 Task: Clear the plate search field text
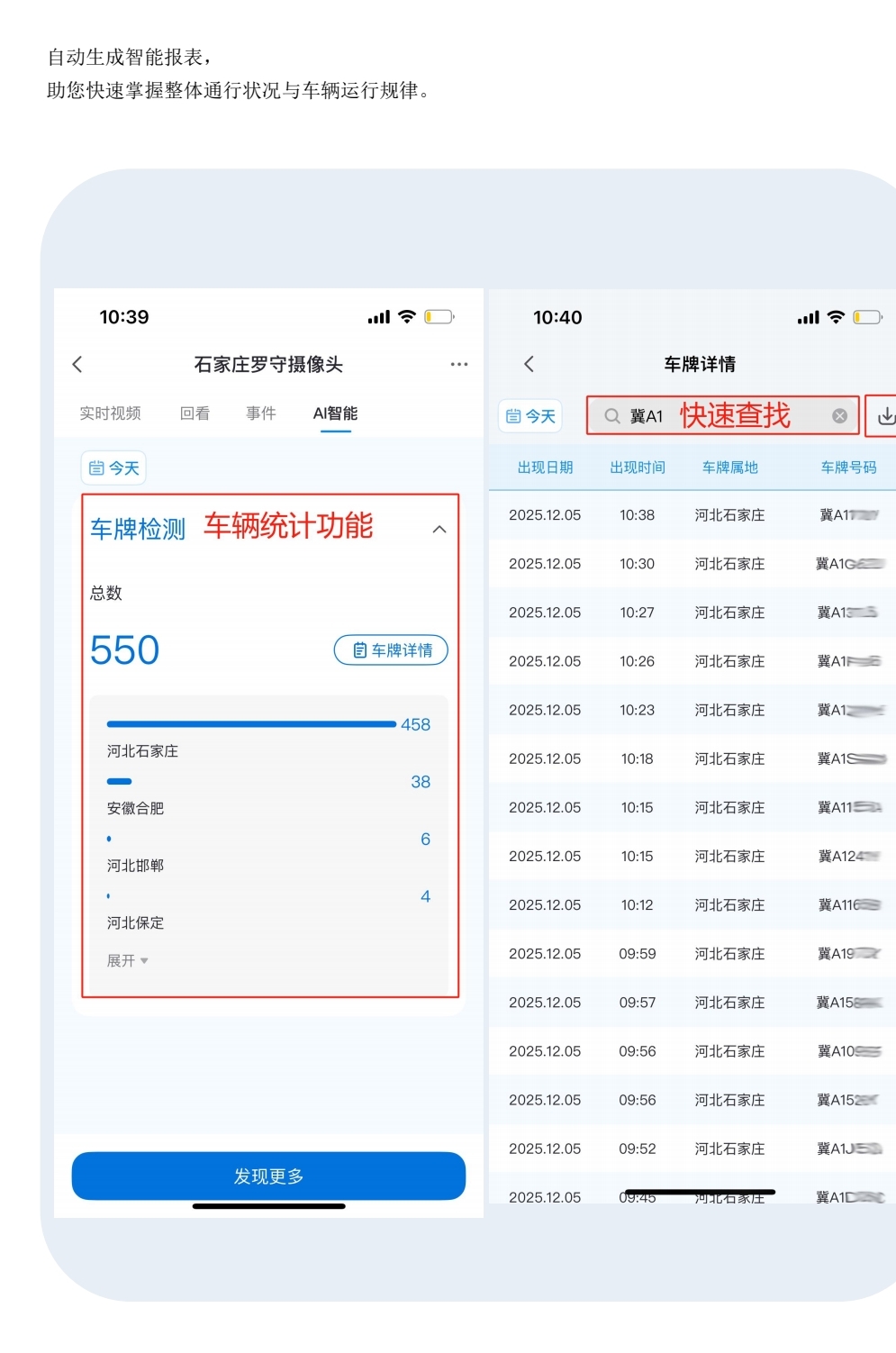839,415
